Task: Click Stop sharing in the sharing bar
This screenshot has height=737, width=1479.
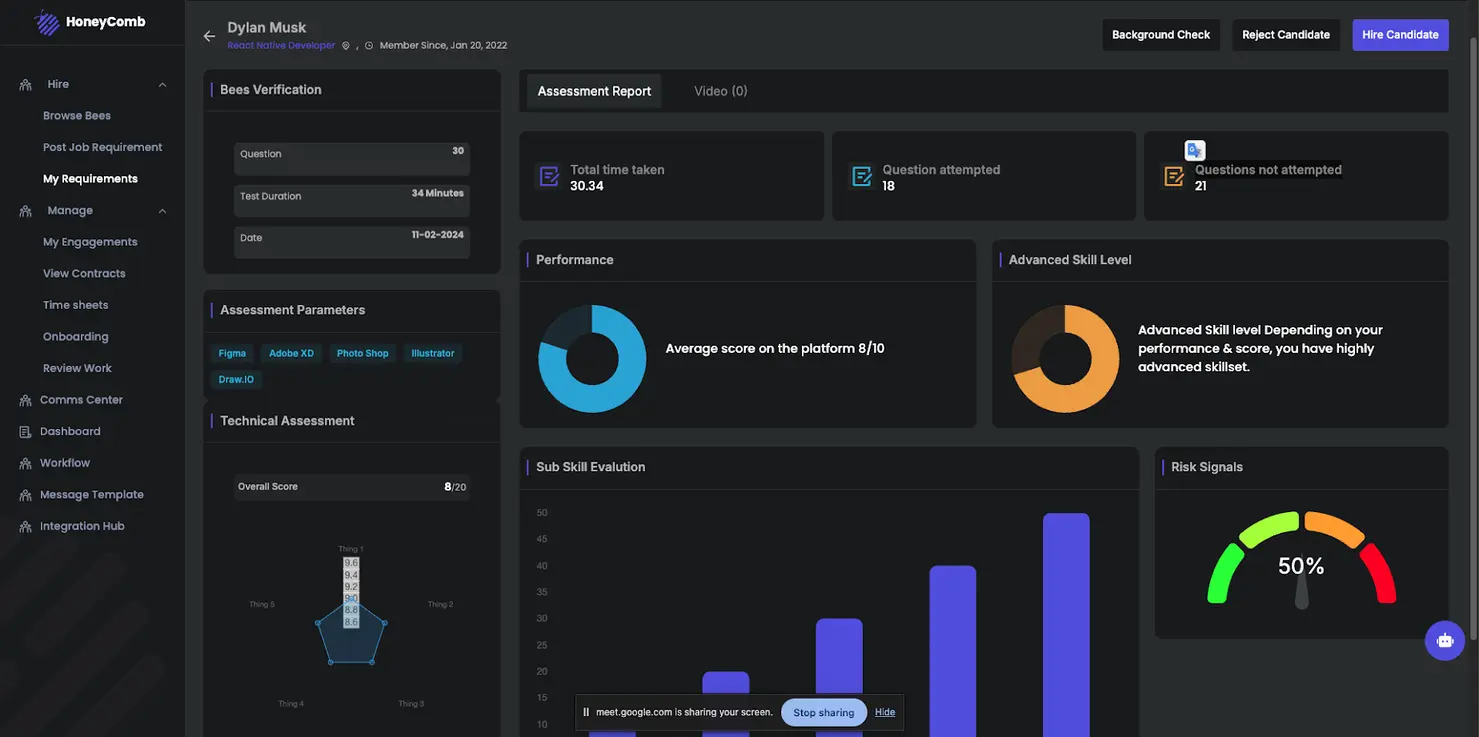Action: 824,713
